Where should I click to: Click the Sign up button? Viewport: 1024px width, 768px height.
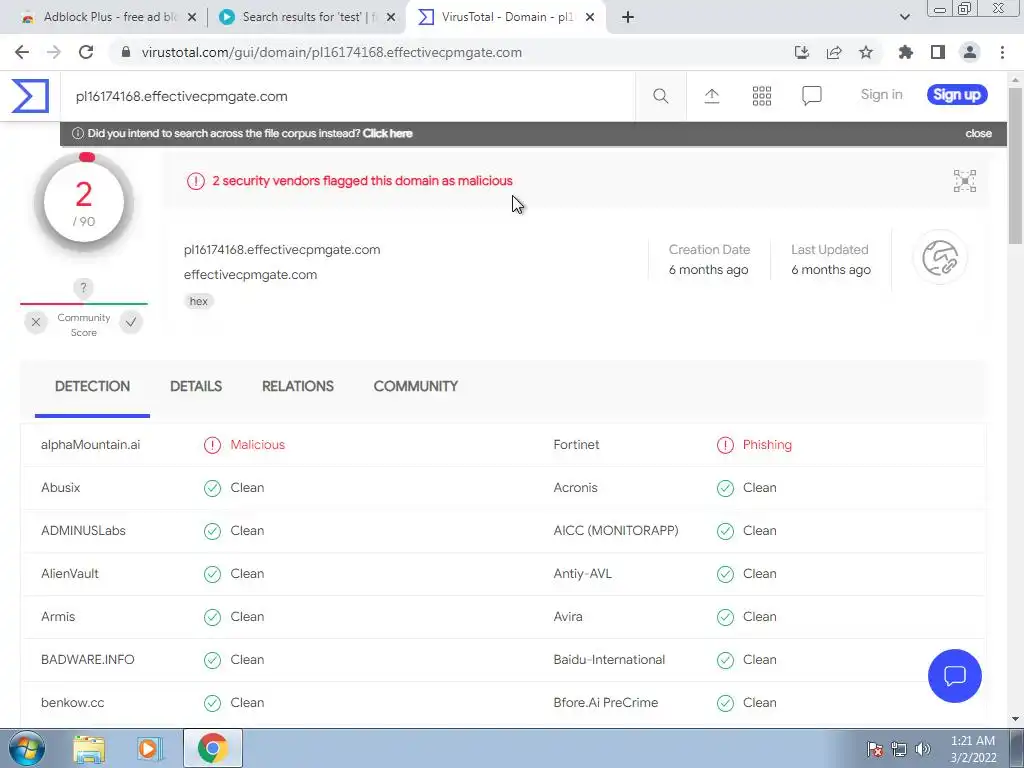click(957, 95)
